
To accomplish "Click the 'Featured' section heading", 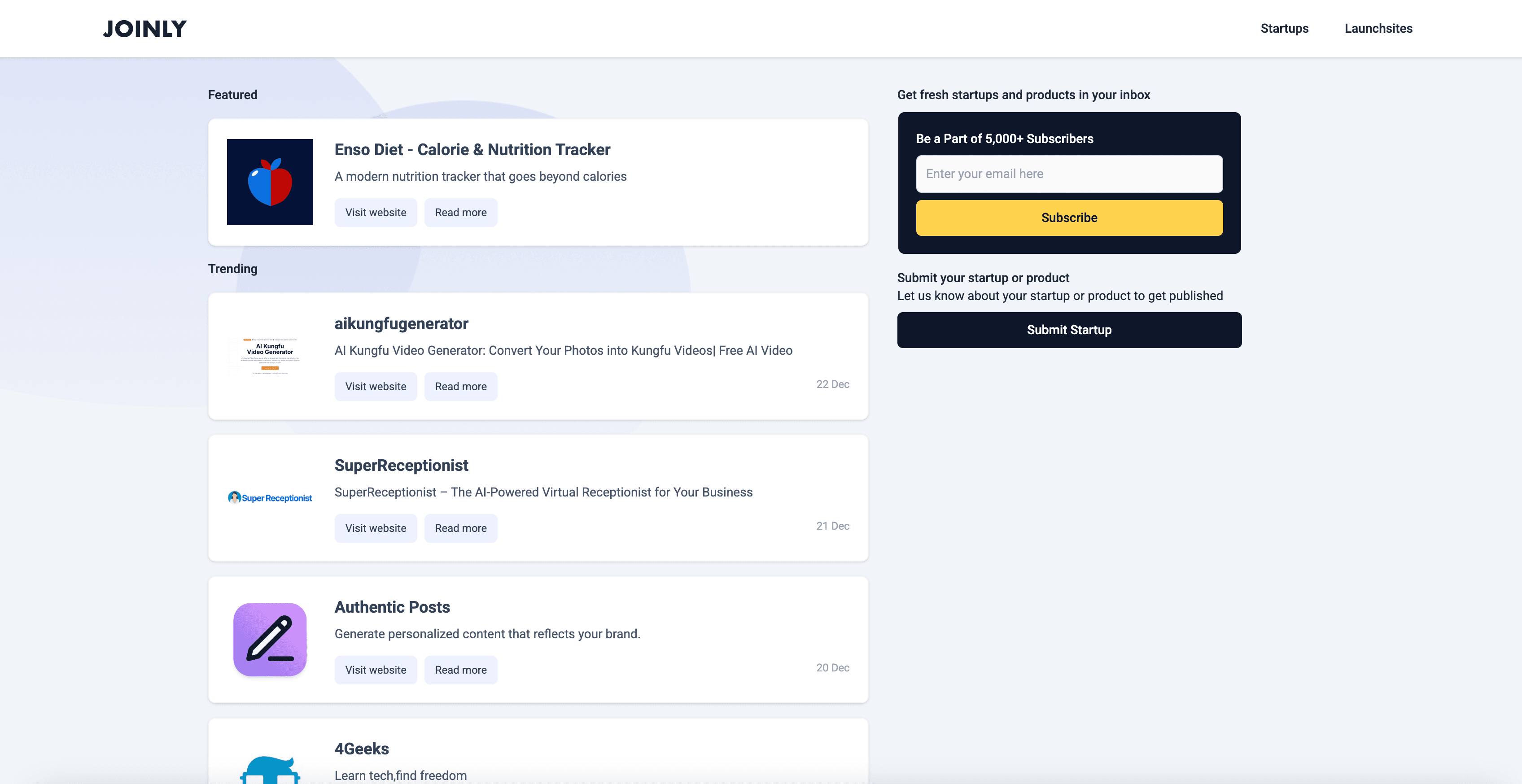I will coord(233,95).
